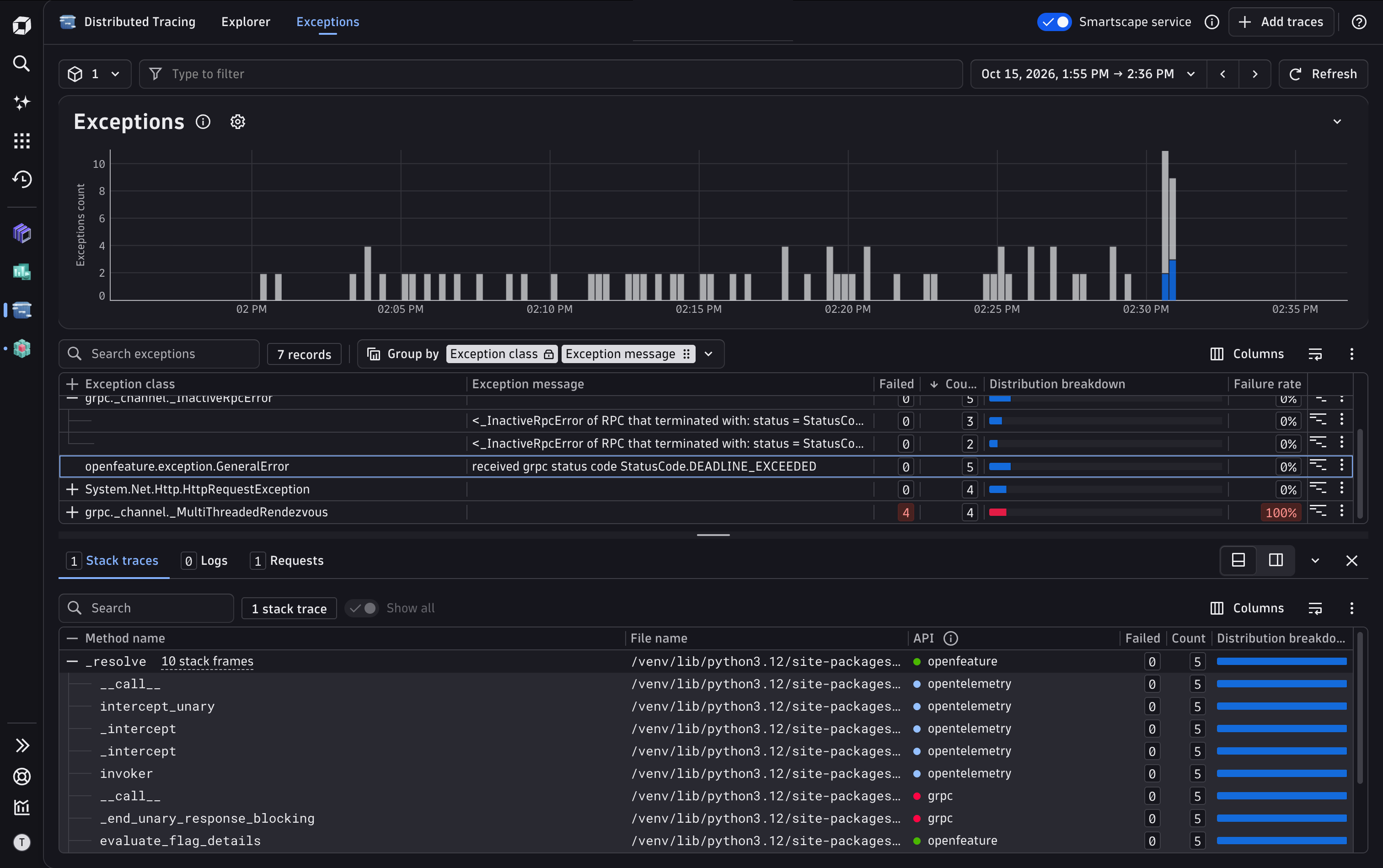Open Columns for the stack traces table
This screenshot has width=1383, height=868.
pos(1247,608)
